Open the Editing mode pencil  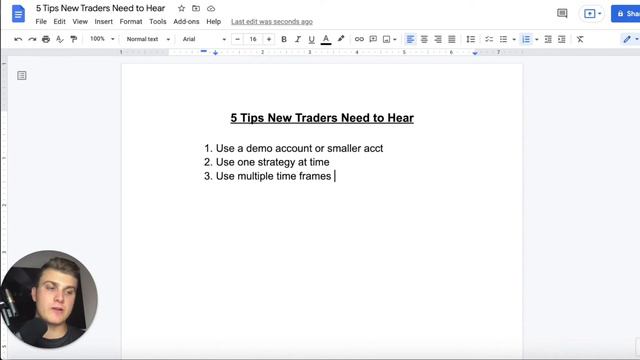(x=627, y=39)
